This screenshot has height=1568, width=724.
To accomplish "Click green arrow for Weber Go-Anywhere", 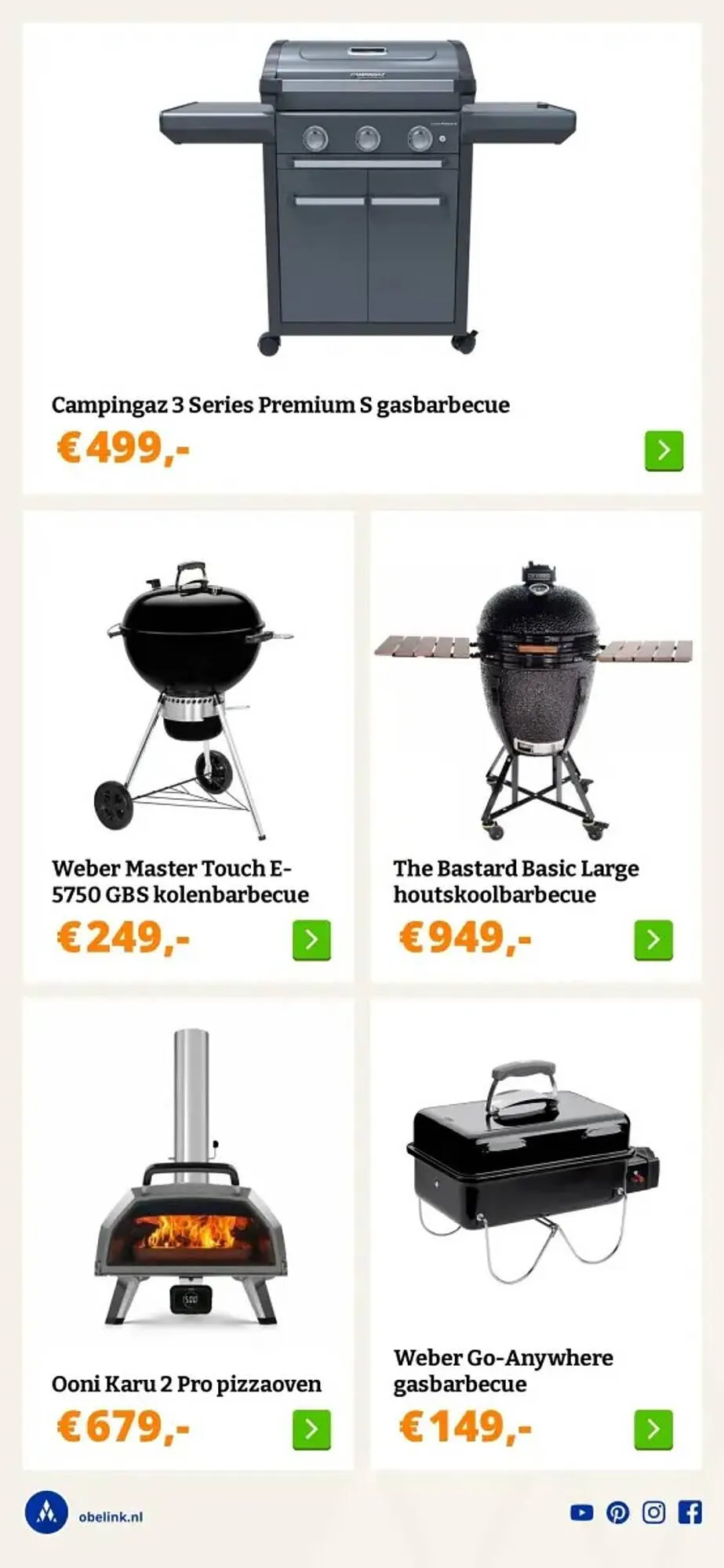I will tap(653, 1429).
